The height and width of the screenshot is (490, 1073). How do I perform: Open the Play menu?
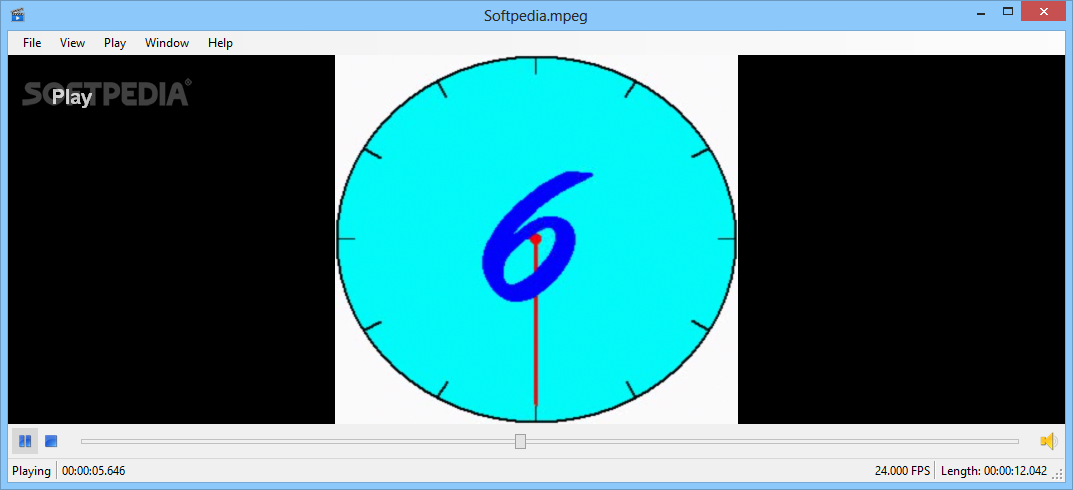tap(115, 42)
